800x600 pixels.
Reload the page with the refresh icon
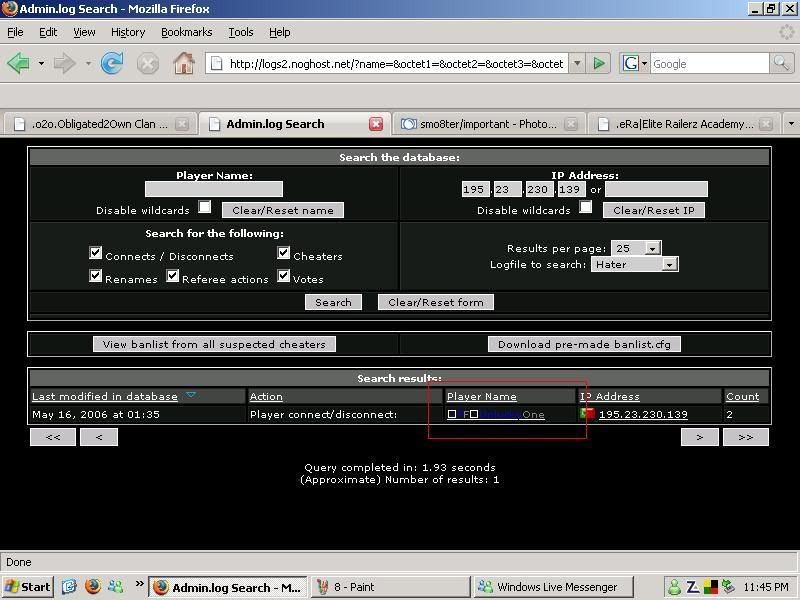point(112,63)
